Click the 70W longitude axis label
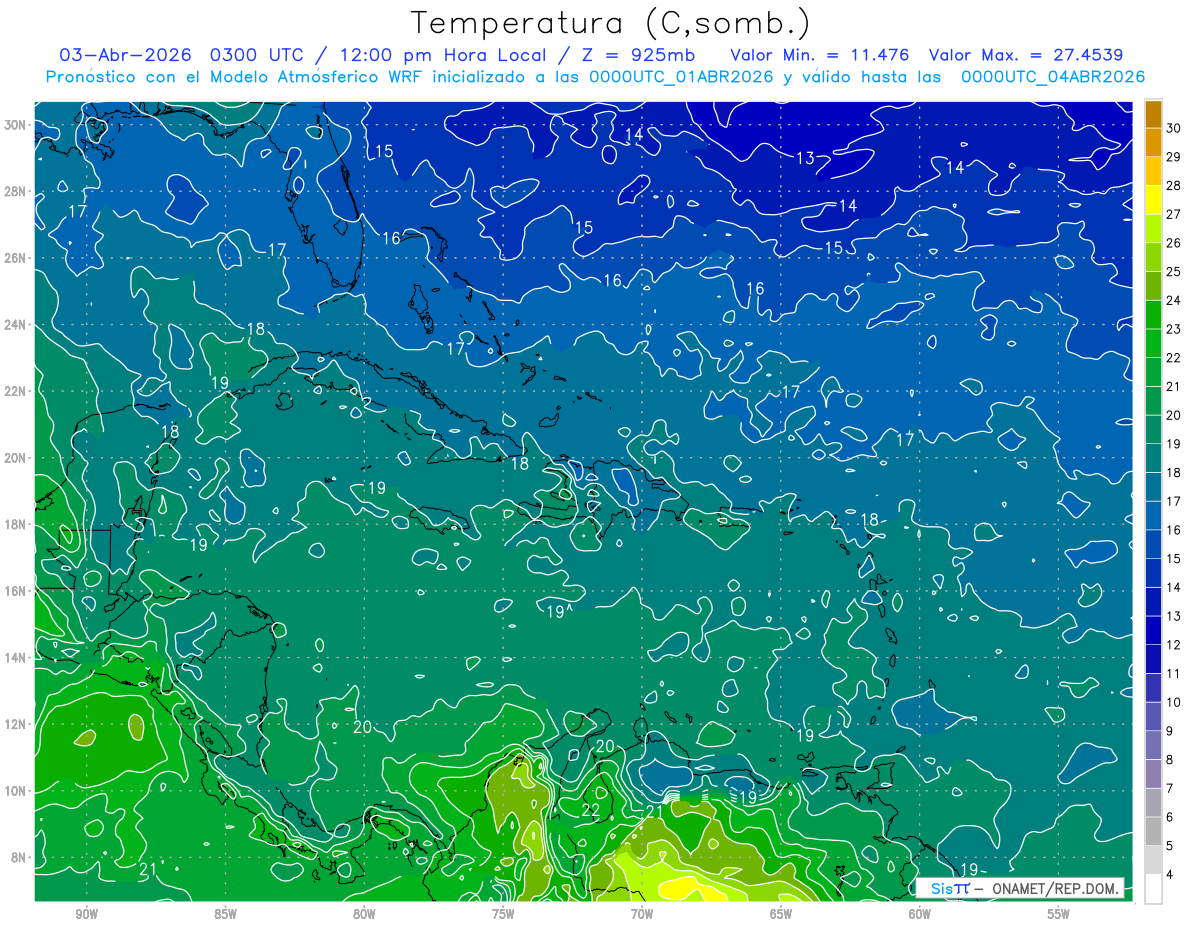Image resolution: width=1200 pixels, height=927 pixels. point(641,914)
